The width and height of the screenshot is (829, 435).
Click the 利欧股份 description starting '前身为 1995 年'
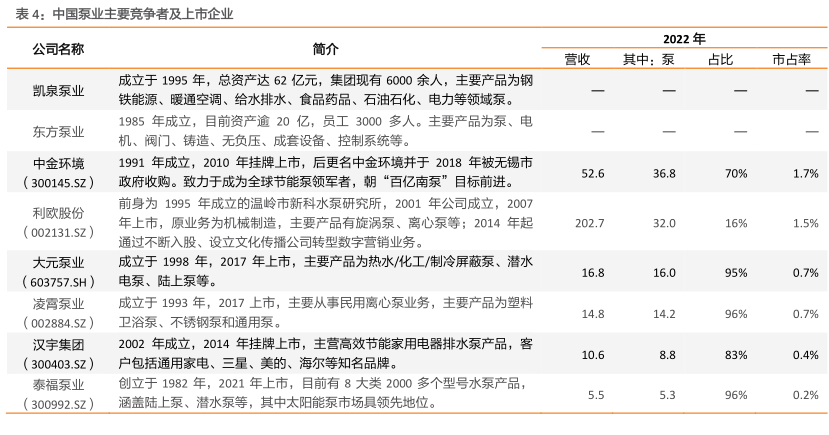click(325, 223)
